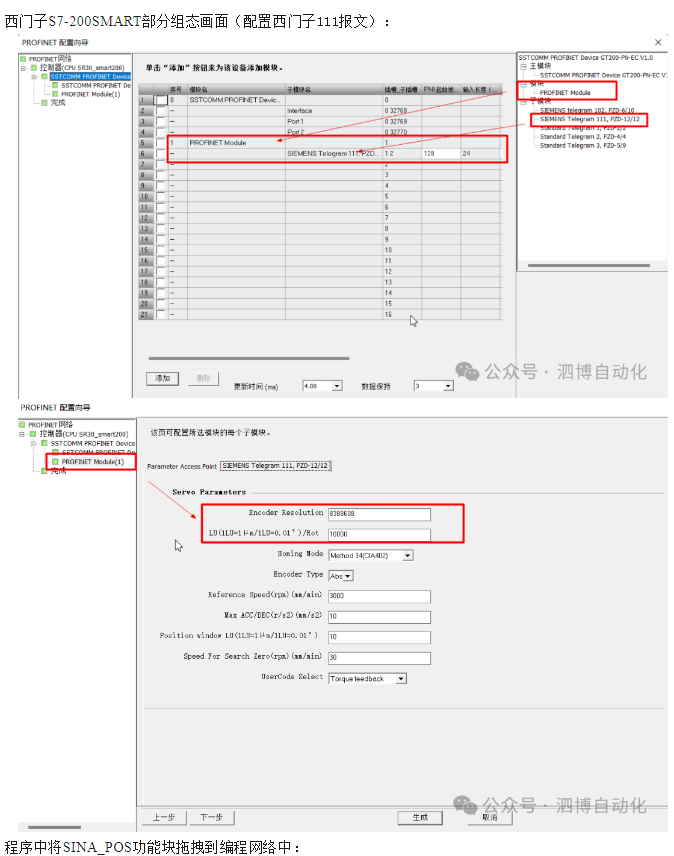Select SIEMENS Telegram 111, PZD-12/12 tab
Viewport: 674px width, 856px height.
click(275, 466)
